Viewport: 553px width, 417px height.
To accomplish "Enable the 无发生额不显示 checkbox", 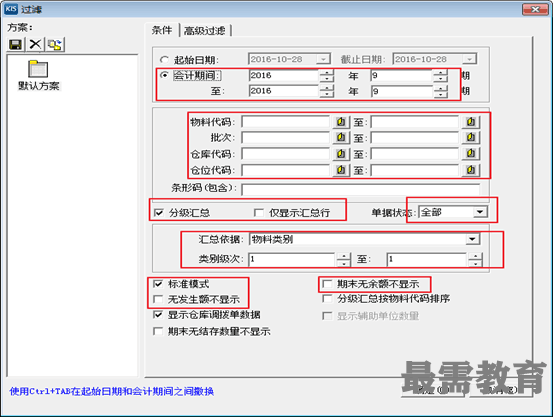I will point(158,300).
